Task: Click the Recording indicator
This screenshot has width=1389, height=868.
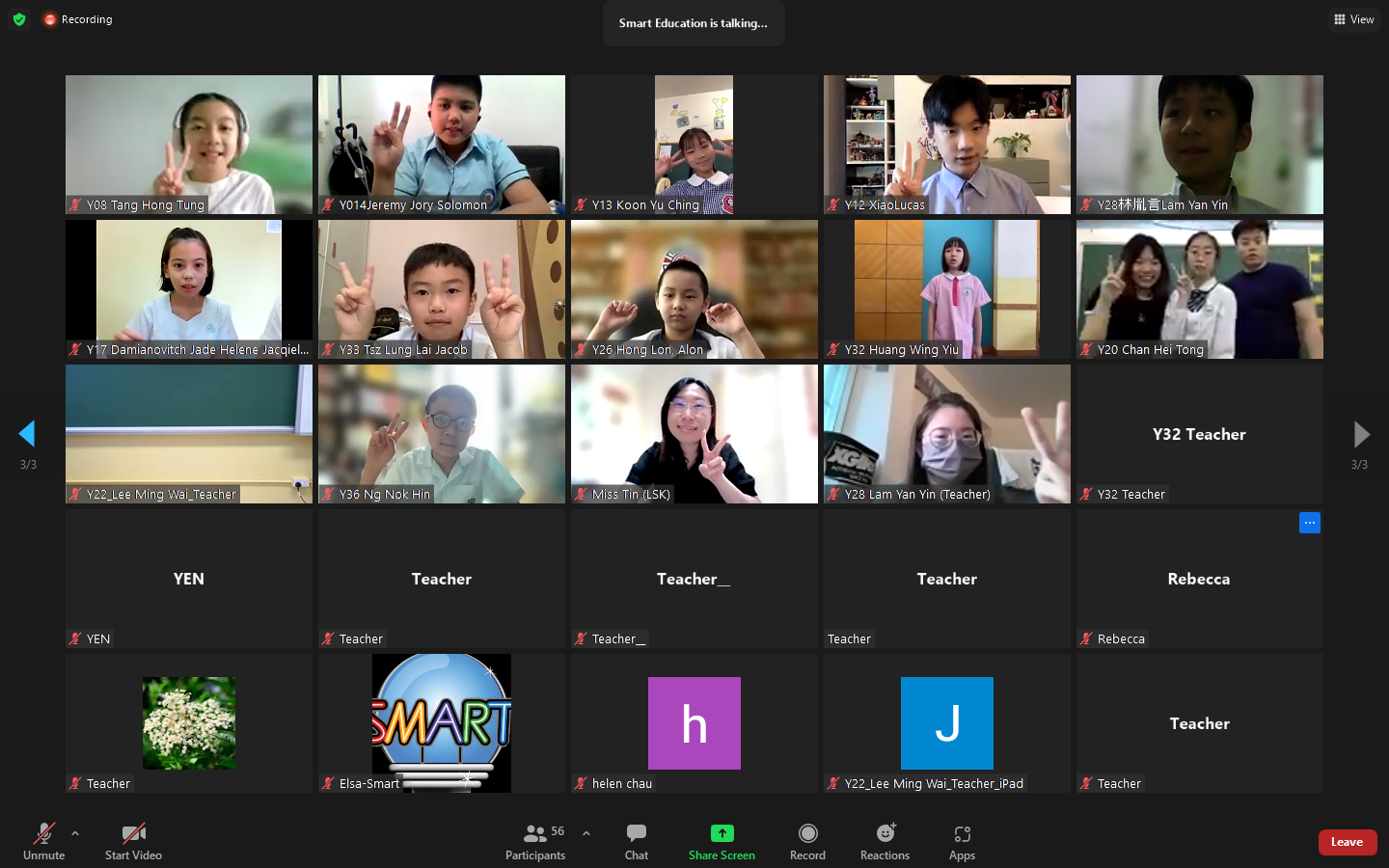Action: pos(78,19)
